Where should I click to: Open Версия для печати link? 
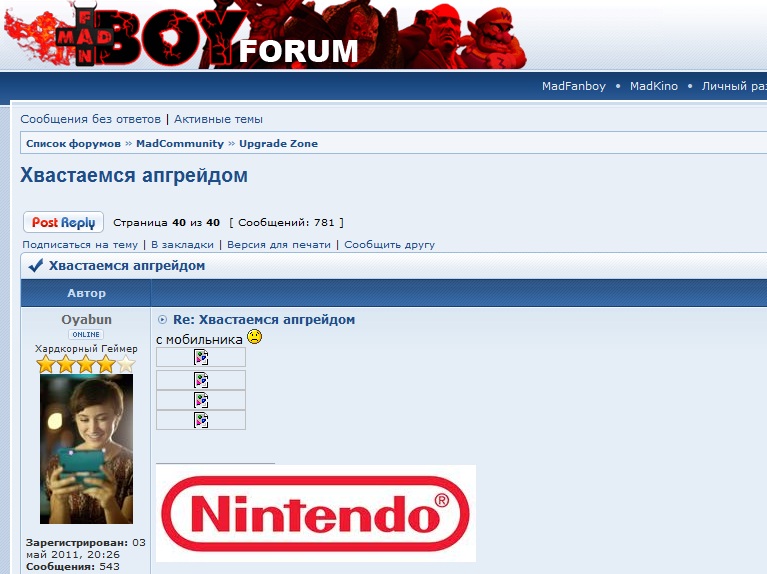pos(279,244)
